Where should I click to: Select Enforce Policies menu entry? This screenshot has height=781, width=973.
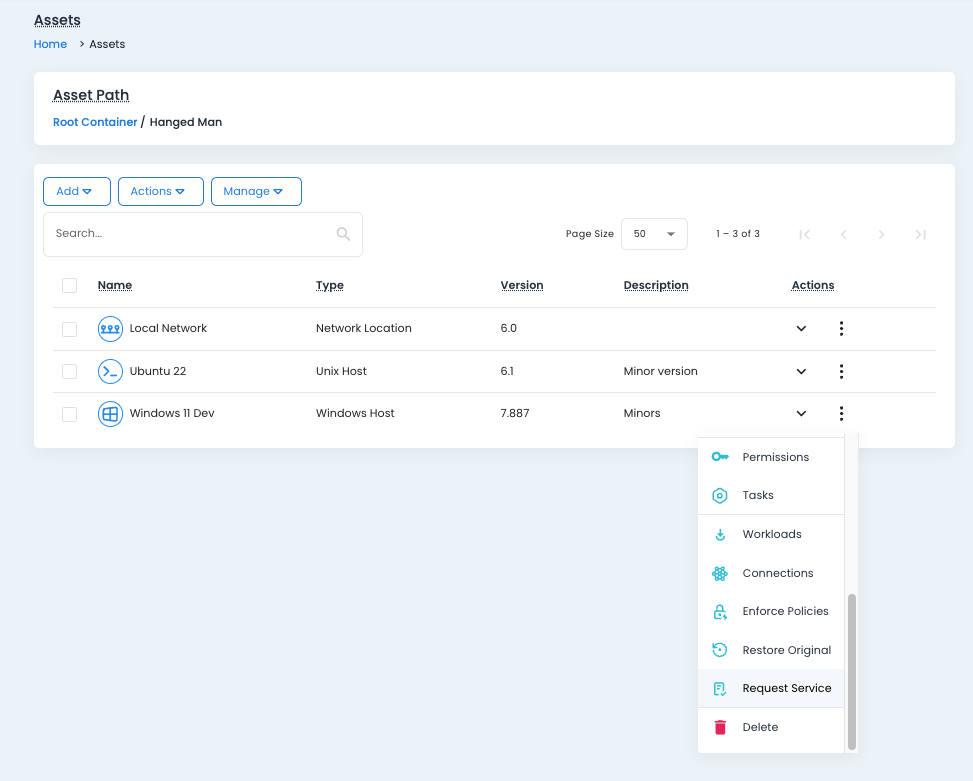[x=785, y=611]
